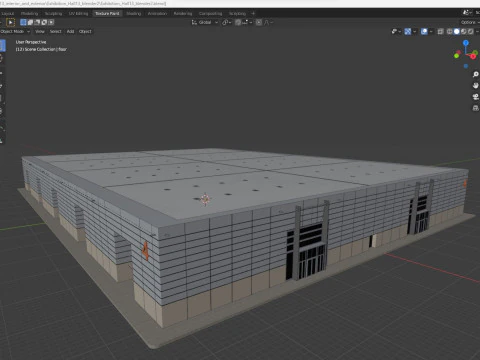
Task: Switch to Compositing workspace tab
Action: coord(210,13)
